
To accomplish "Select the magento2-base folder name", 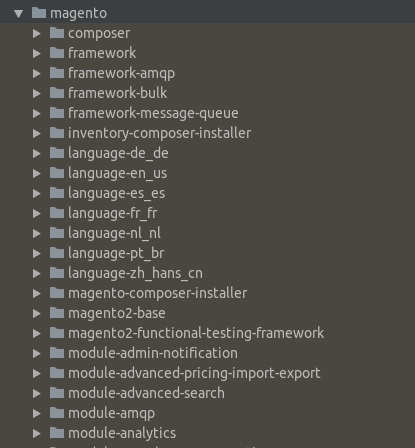I will tap(117, 314).
